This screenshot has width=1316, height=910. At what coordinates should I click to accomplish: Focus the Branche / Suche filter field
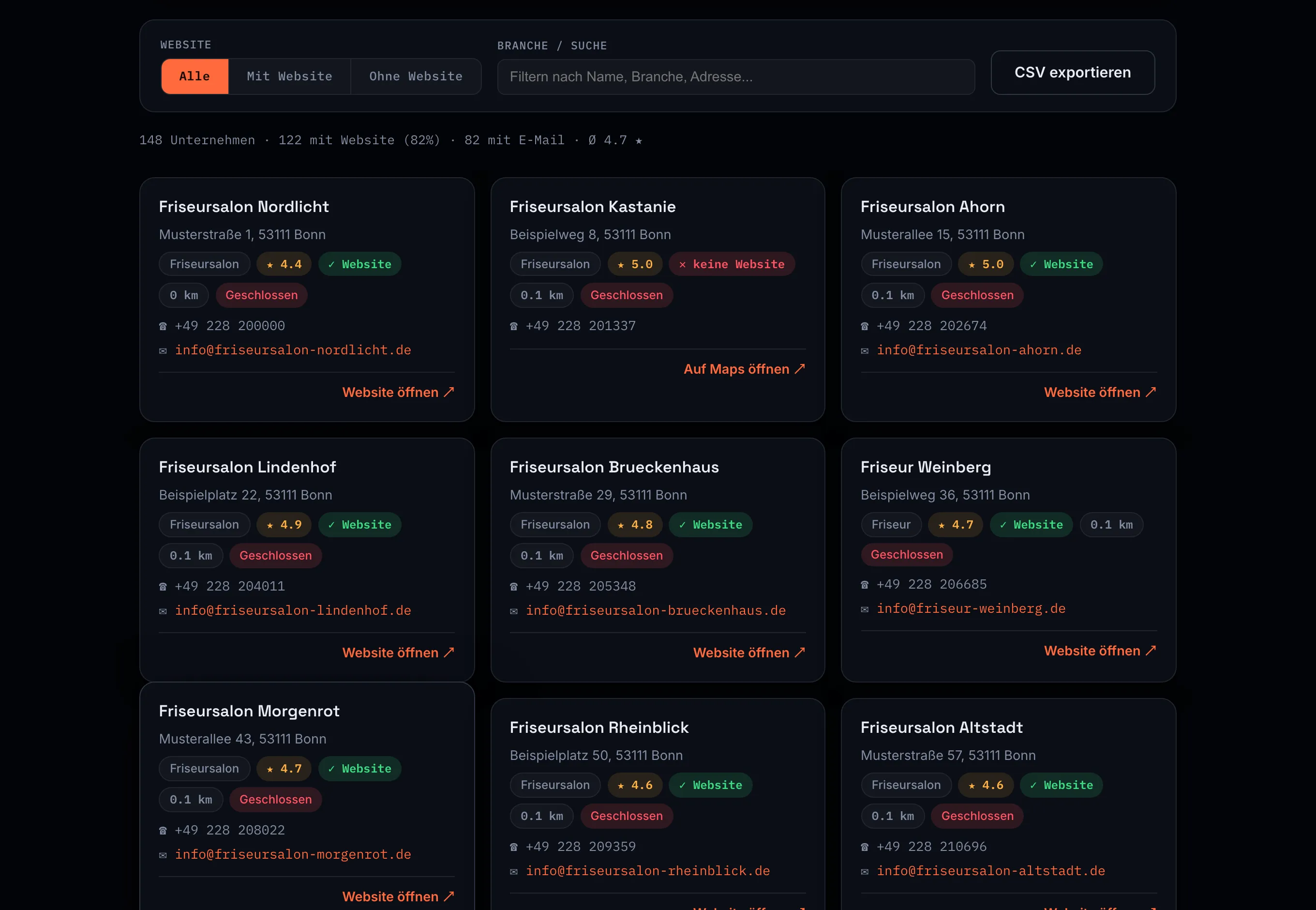click(x=736, y=77)
